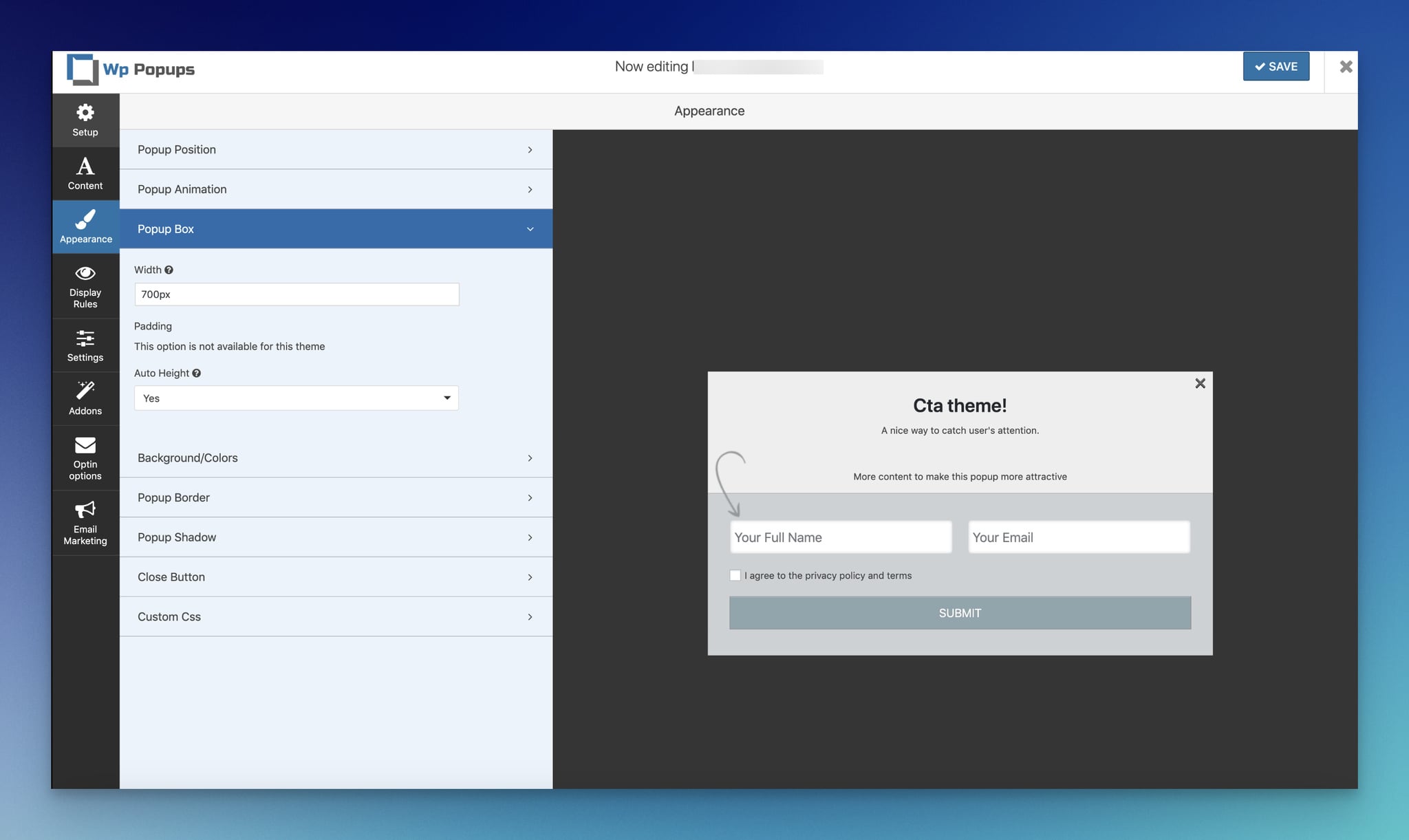Click the Width help question icon
Image resolution: width=1409 pixels, height=840 pixels.
[169, 270]
